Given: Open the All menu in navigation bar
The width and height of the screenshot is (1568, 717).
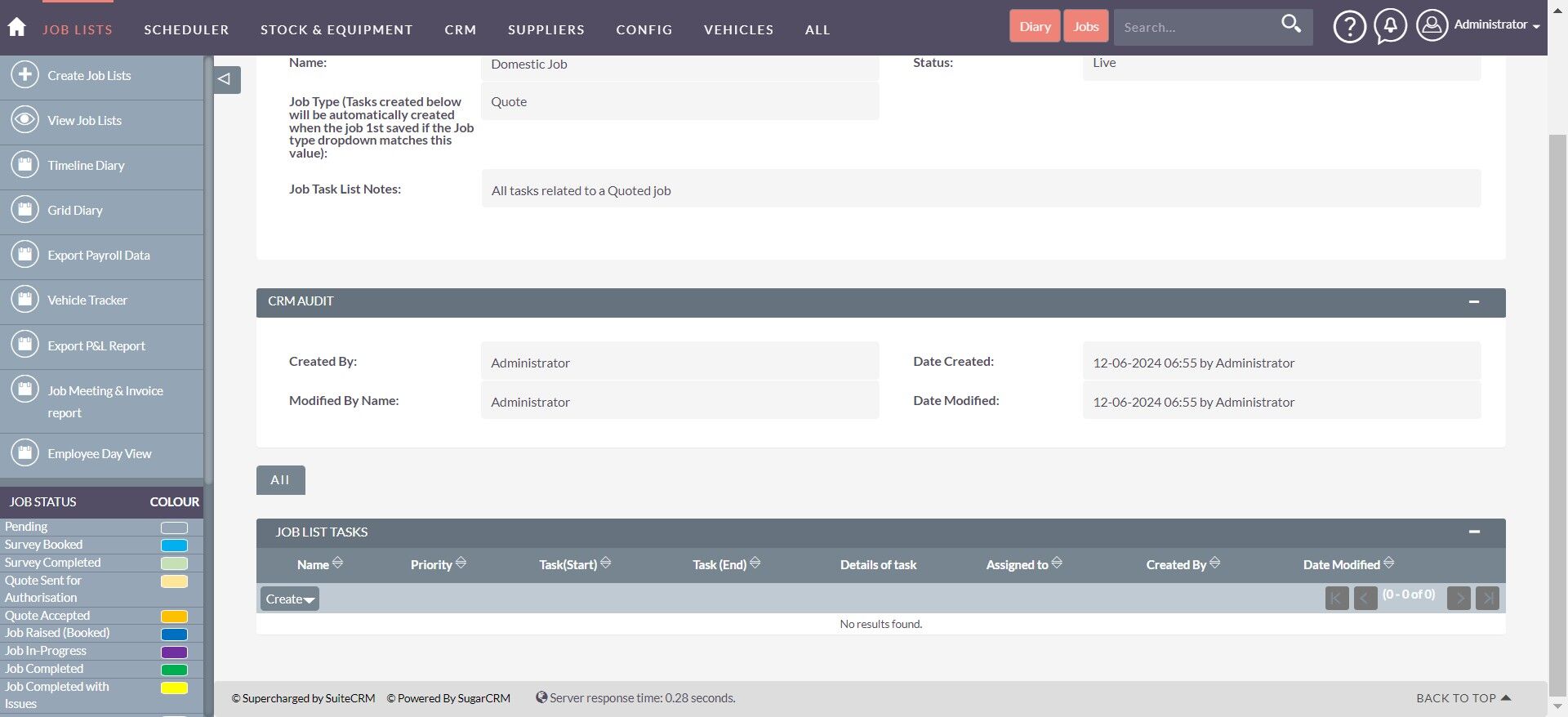Looking at the screenshot, I should pos(817,29).
